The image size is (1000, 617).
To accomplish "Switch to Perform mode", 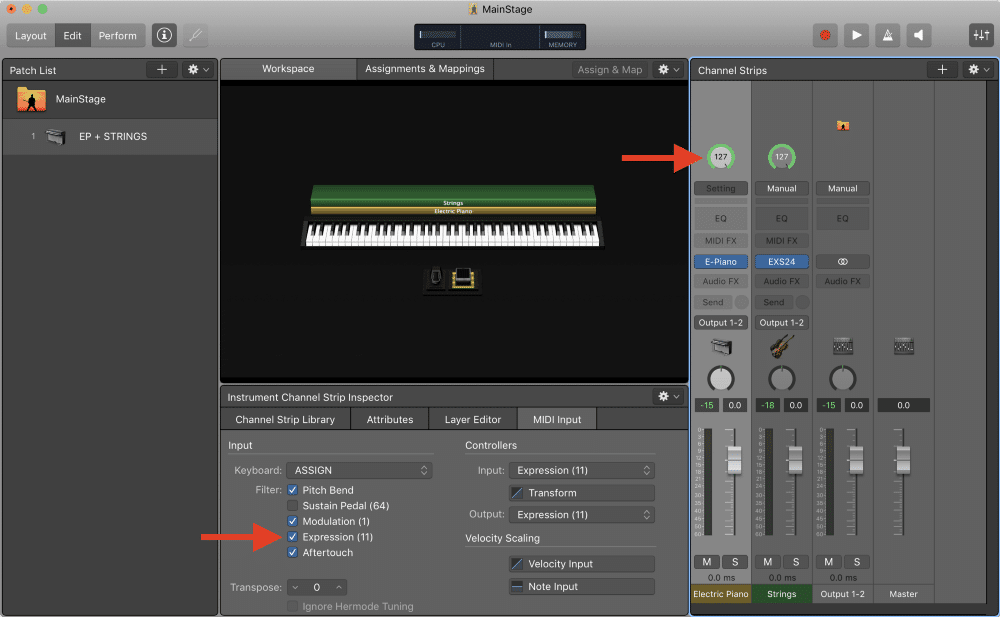I will tap(117, 36).
